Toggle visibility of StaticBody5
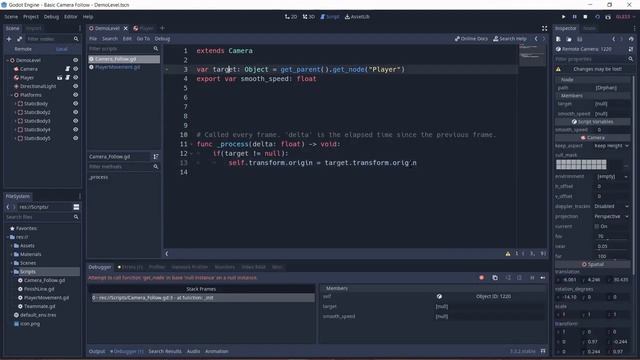 [76, 138]
